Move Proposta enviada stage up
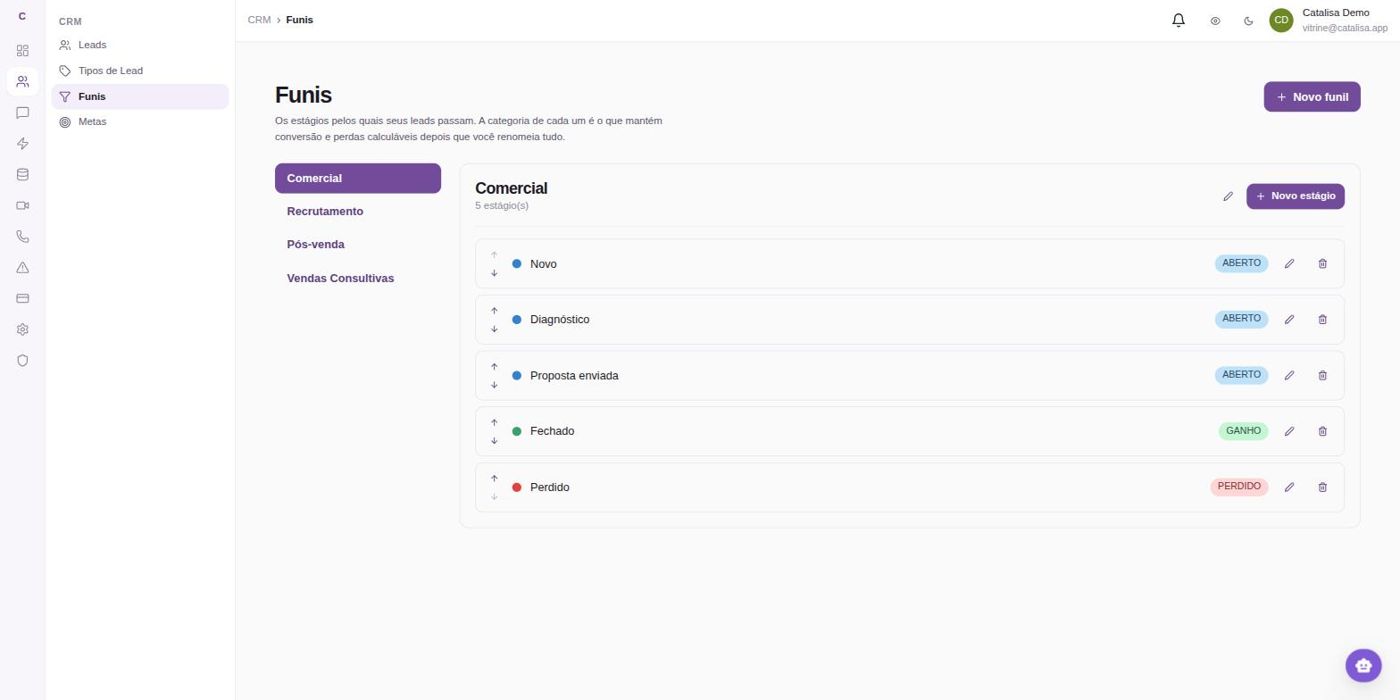The image size is (1400, 700). tap(494, 367)
